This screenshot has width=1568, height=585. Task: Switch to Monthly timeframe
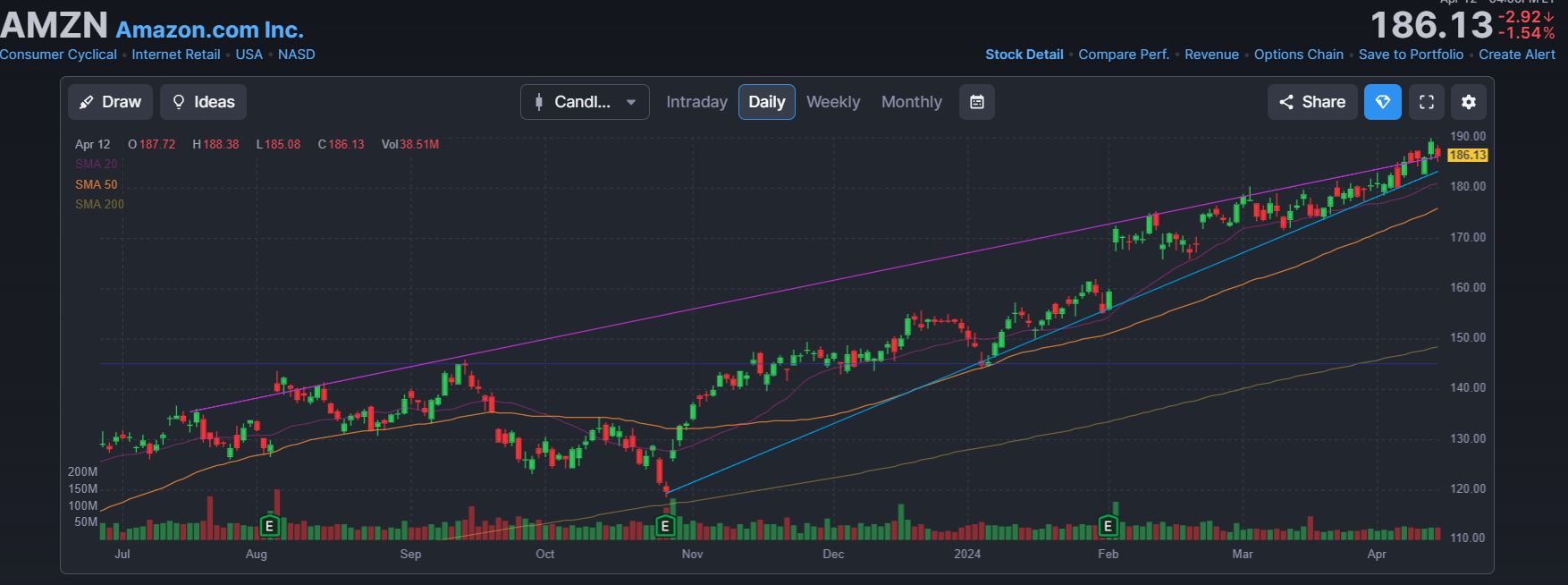point(912,102)
